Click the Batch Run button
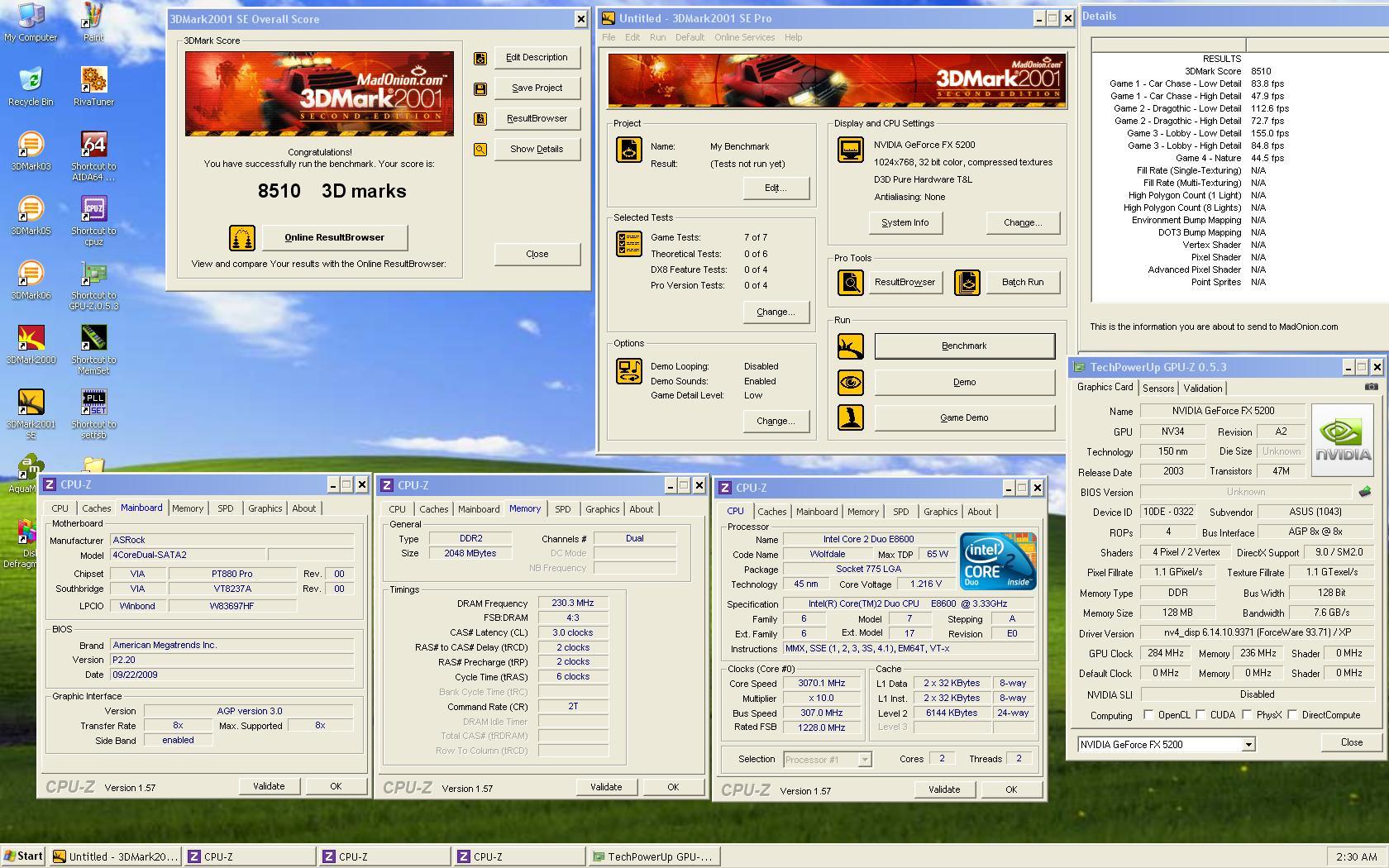This screenshot has width=1389, height=868. 1023,282
